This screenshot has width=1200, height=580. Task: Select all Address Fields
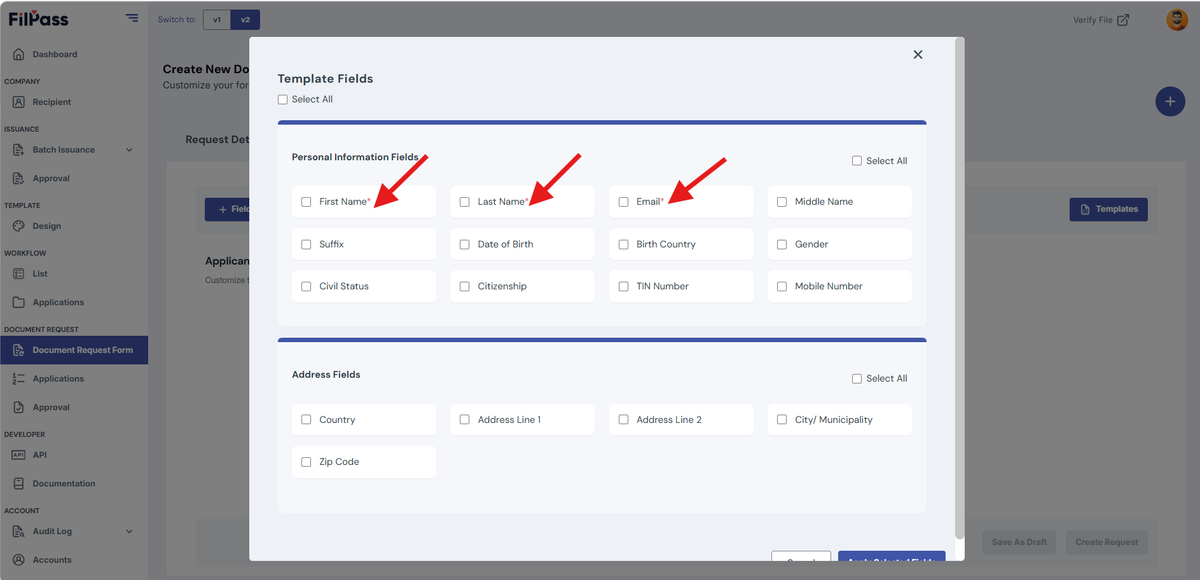[x=857, y=379]
